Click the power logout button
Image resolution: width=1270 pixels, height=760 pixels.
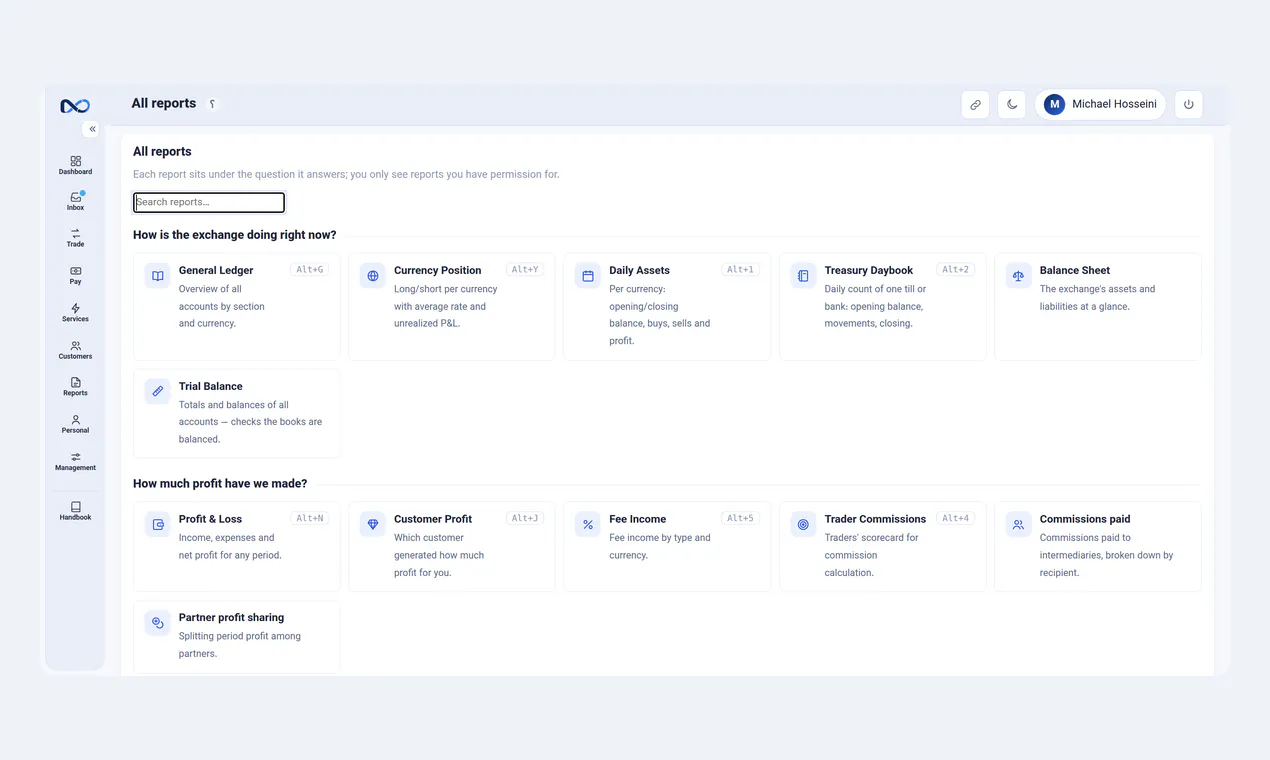point(1189,104)
